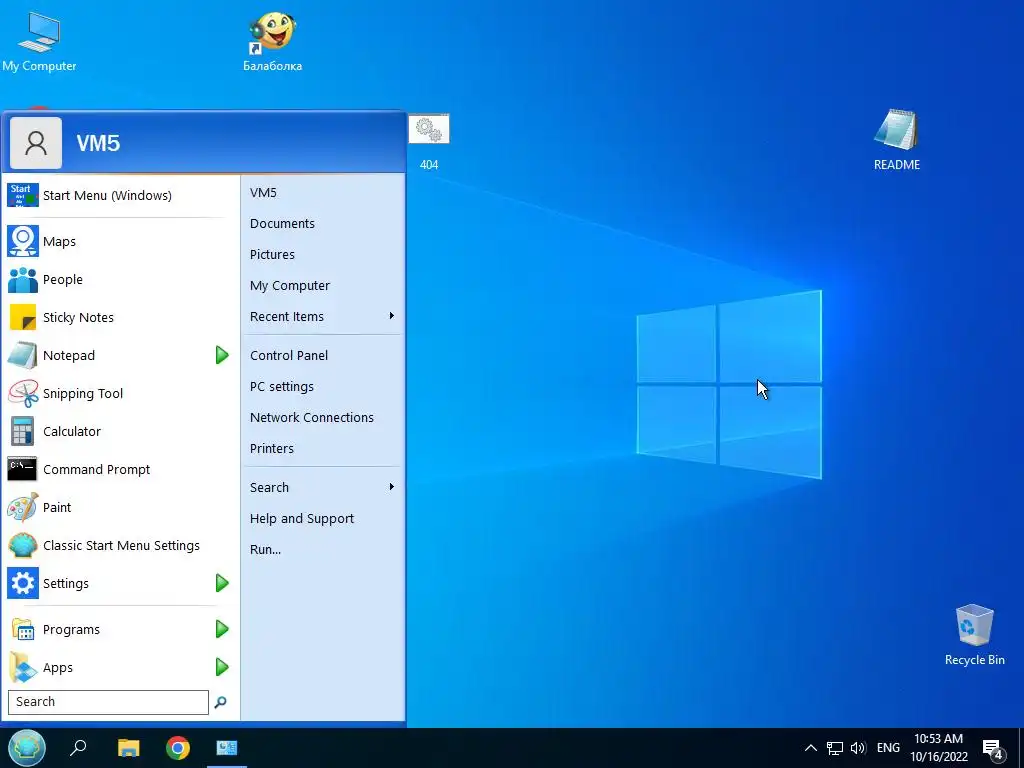Expand the Programs submenu green arrow
This screenshot has width=1024, height=768.
tap(222, 629)
